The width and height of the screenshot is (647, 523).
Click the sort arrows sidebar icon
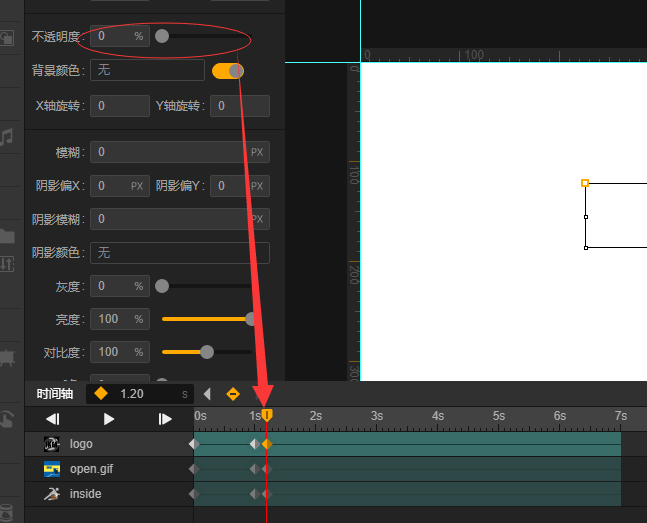point(7,264)
